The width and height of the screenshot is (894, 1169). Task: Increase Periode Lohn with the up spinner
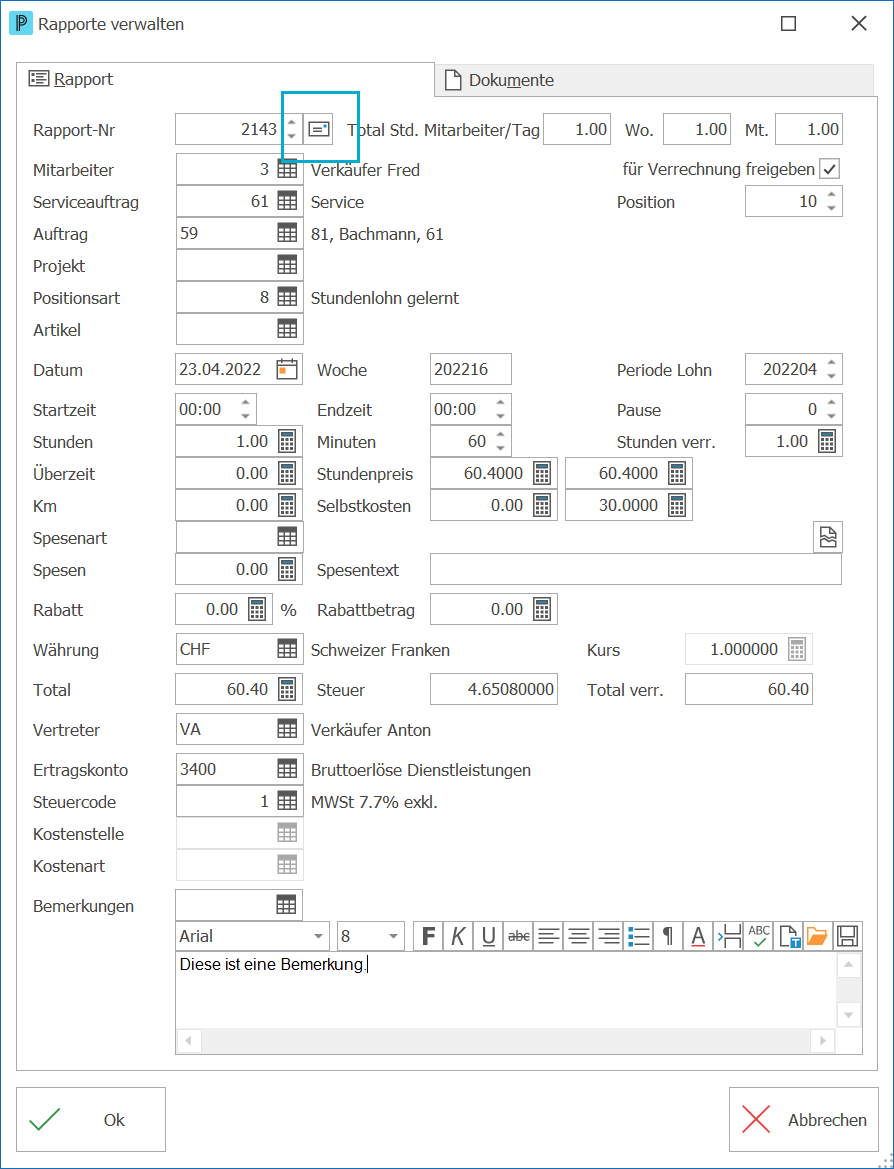coord(831,363)
